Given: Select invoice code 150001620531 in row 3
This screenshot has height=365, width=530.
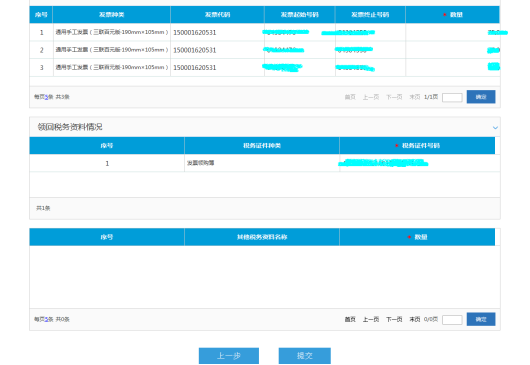Looking at the screenshot, I should click(x=195, y=68).
